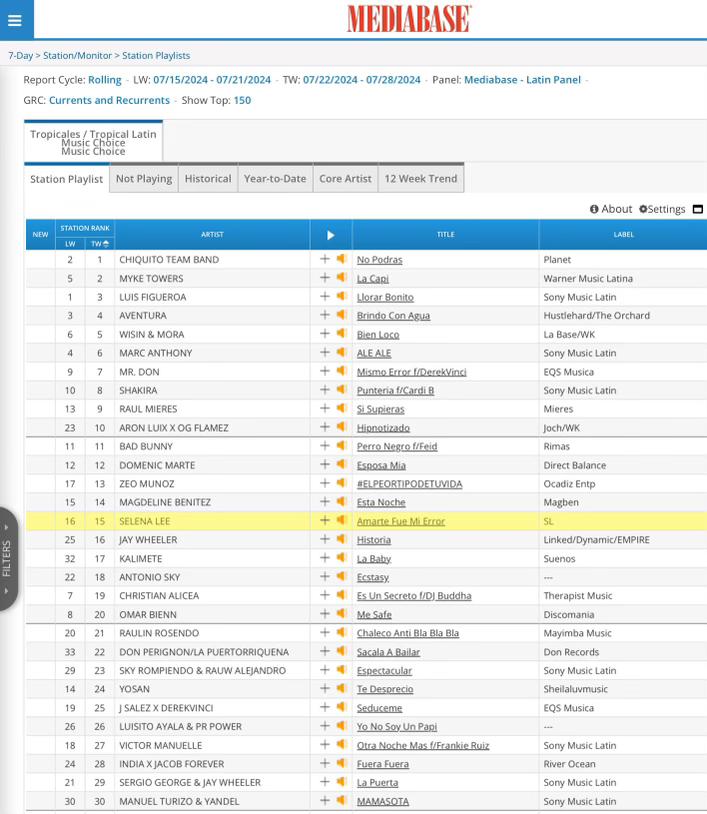Image resolution: width=707 pixels, height=814 pixels.
Task: Play audio for Amarte Fue Mi Error
Action: (341, 520)
